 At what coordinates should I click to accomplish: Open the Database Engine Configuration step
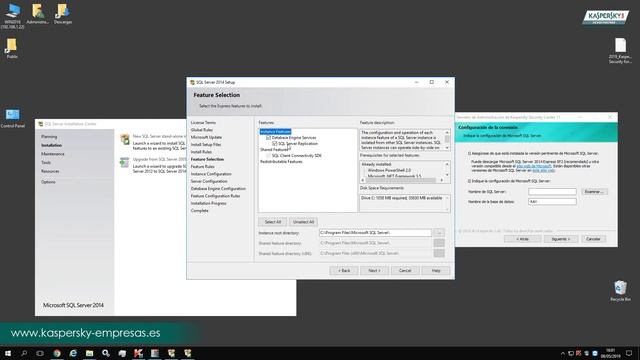pyautogui.click(x=218, y=189)
